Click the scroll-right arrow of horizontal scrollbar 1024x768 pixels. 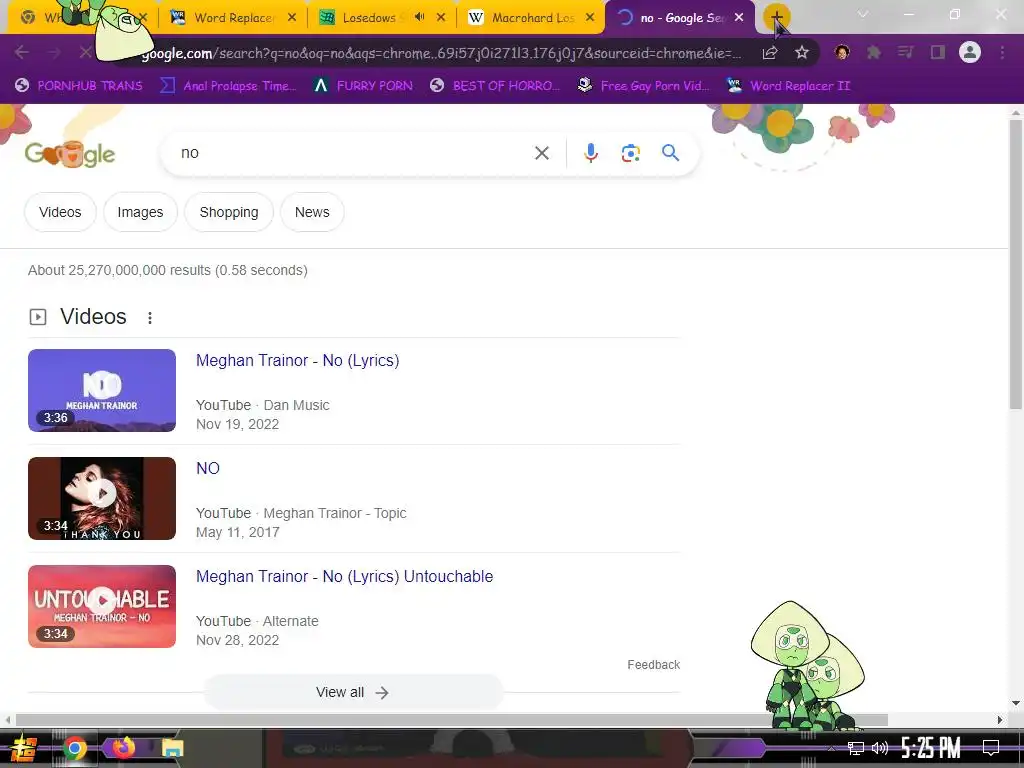1000,720
